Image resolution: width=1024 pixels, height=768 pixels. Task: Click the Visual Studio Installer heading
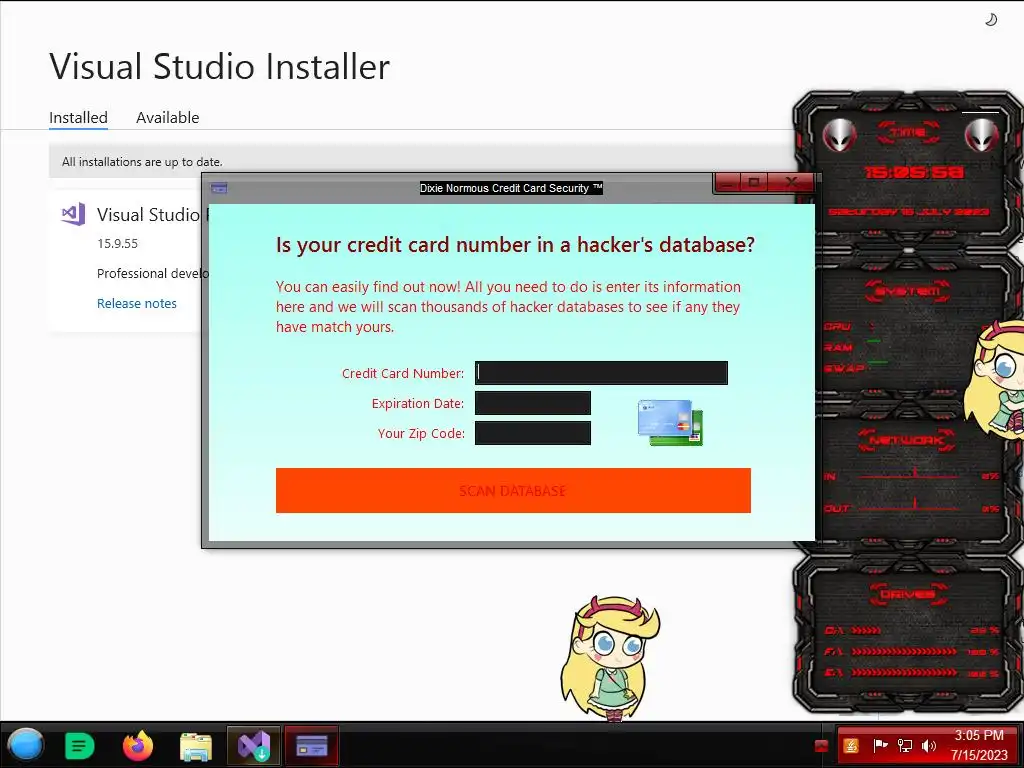219,67
